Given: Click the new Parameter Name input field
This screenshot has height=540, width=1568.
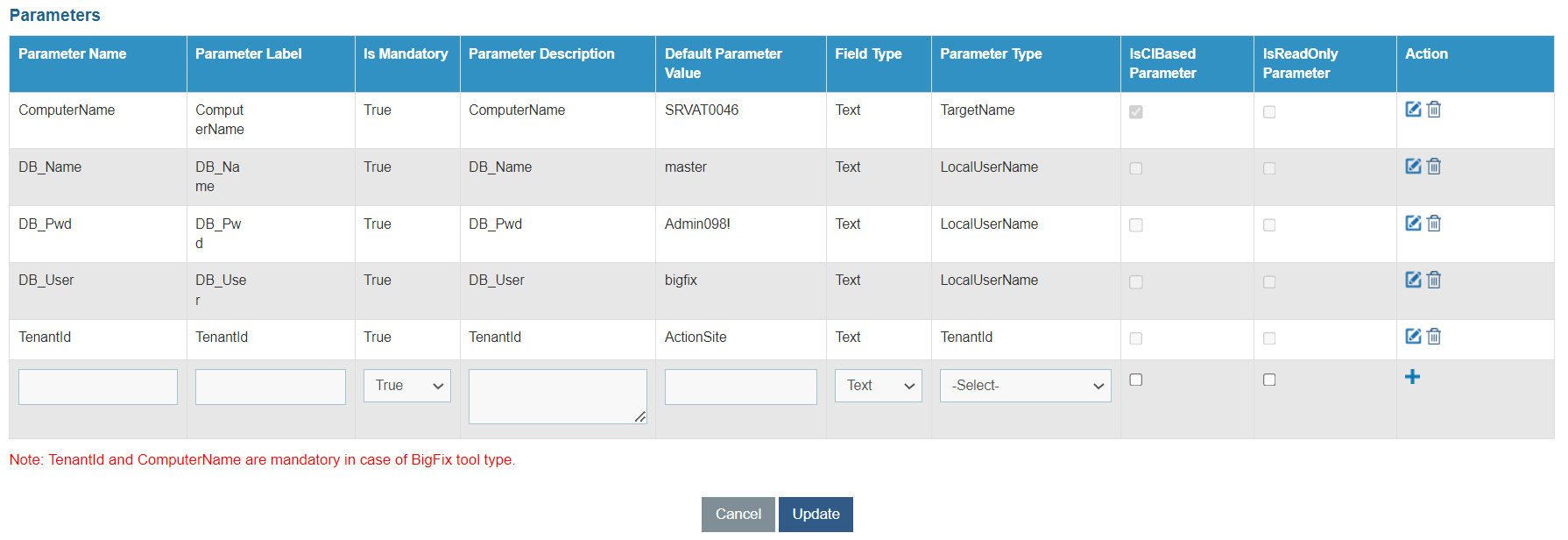Looking at the screenshot, I should tap(98, 387).
